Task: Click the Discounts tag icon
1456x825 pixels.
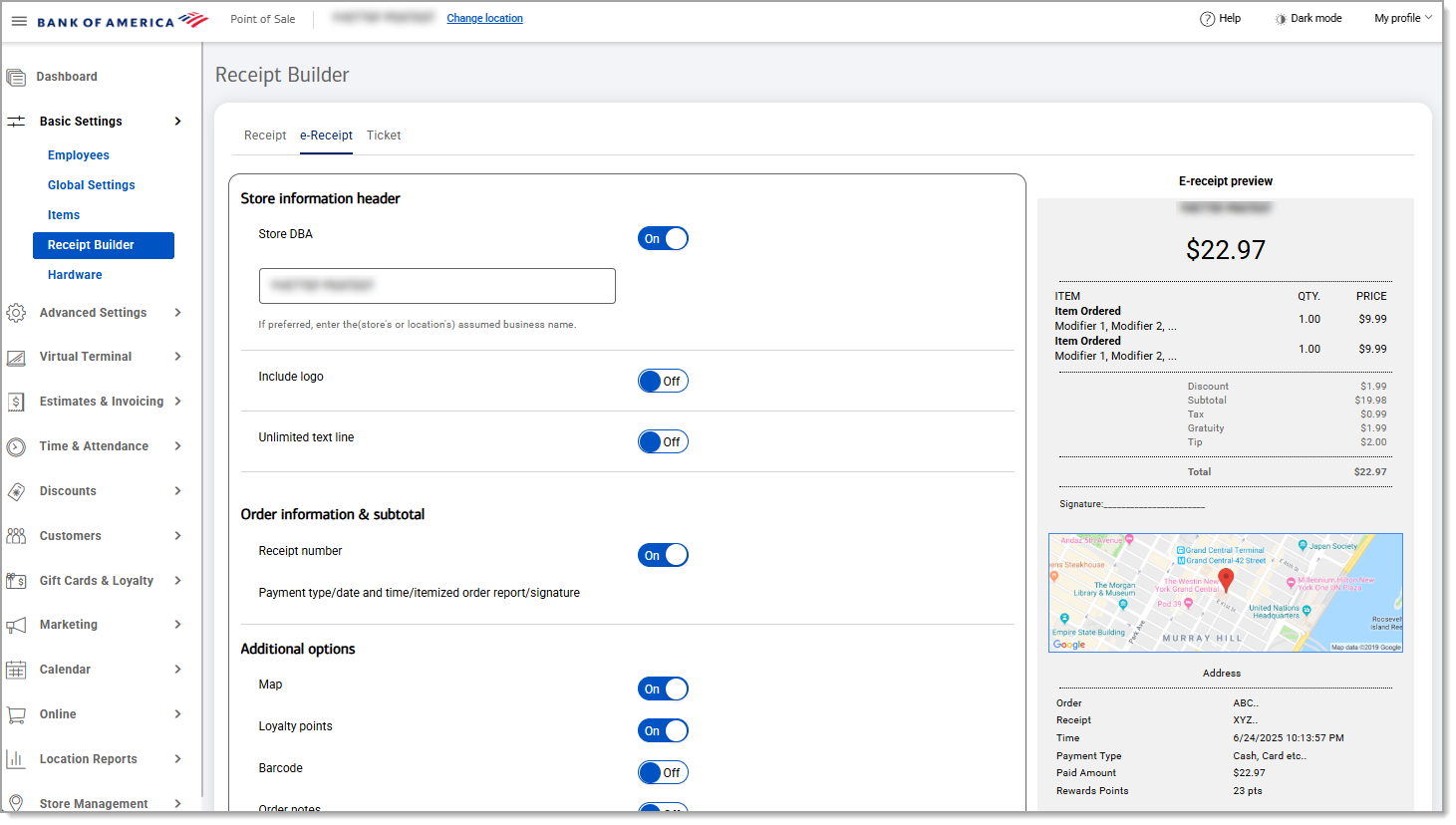Action: click(x=16, y=491)
